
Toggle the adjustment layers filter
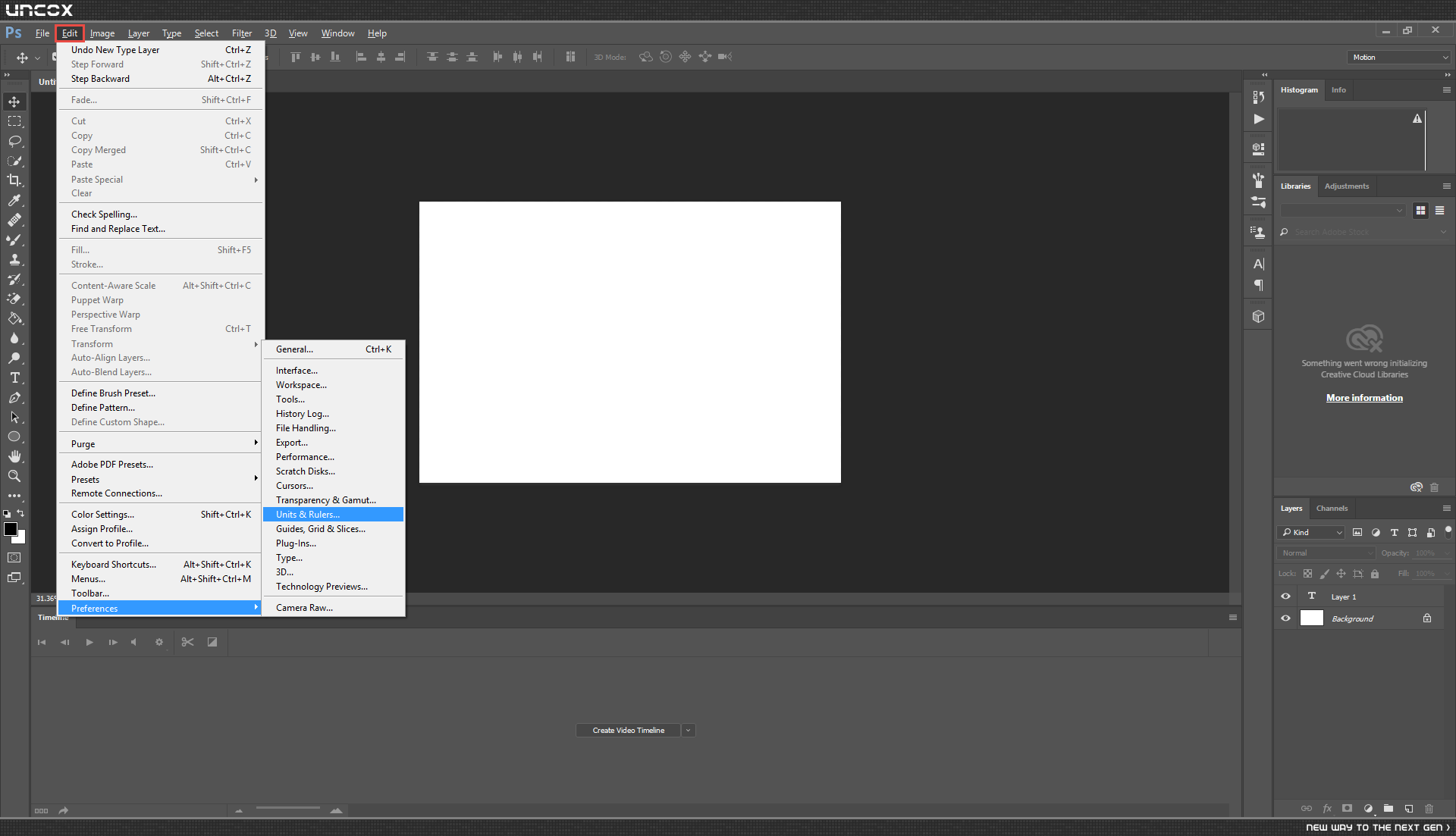pyautogui.click(x=1376, y=532)
